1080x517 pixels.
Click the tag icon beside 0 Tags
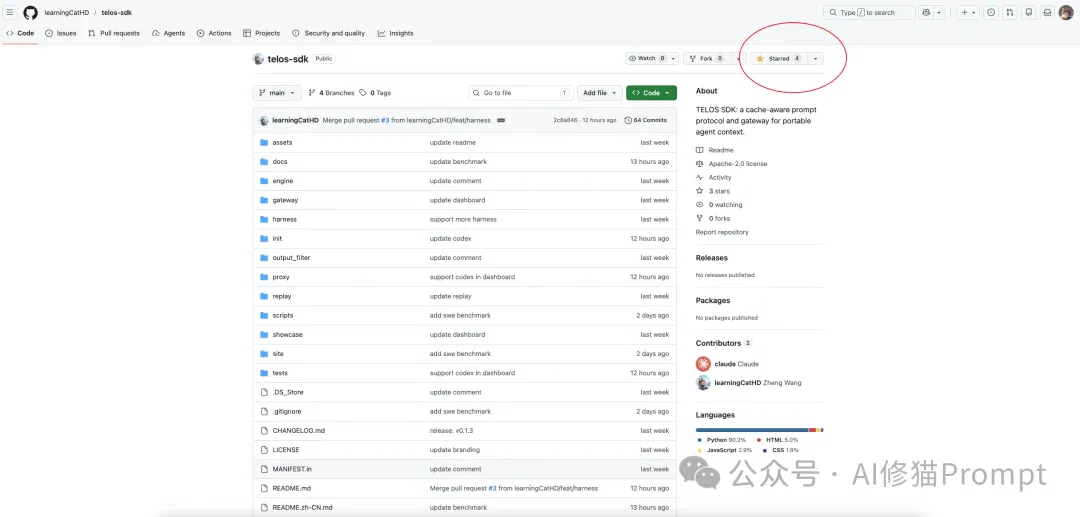(x=364, y=93)
